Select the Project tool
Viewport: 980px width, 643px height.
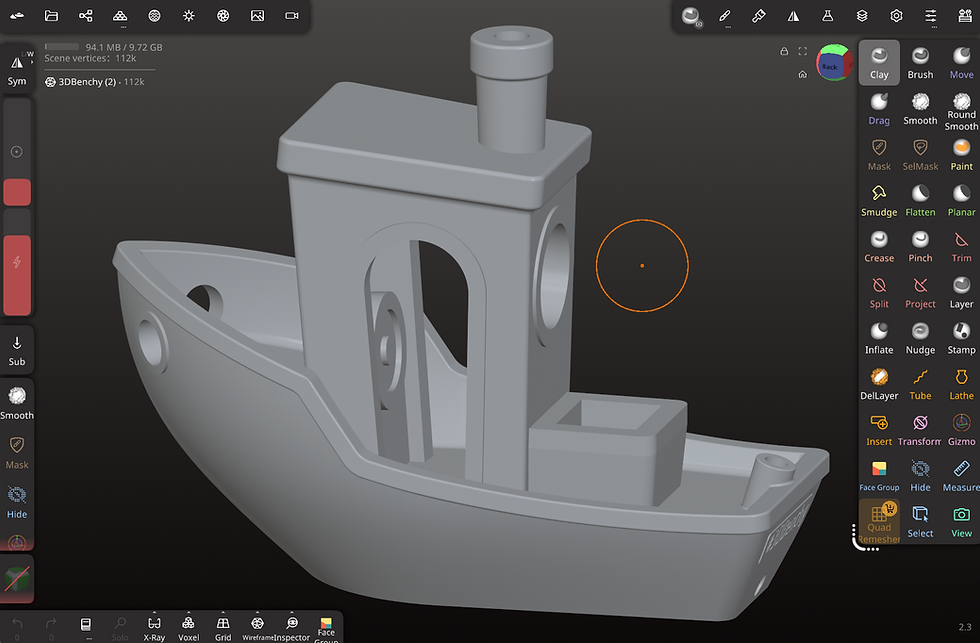click(x=920, y=292)
